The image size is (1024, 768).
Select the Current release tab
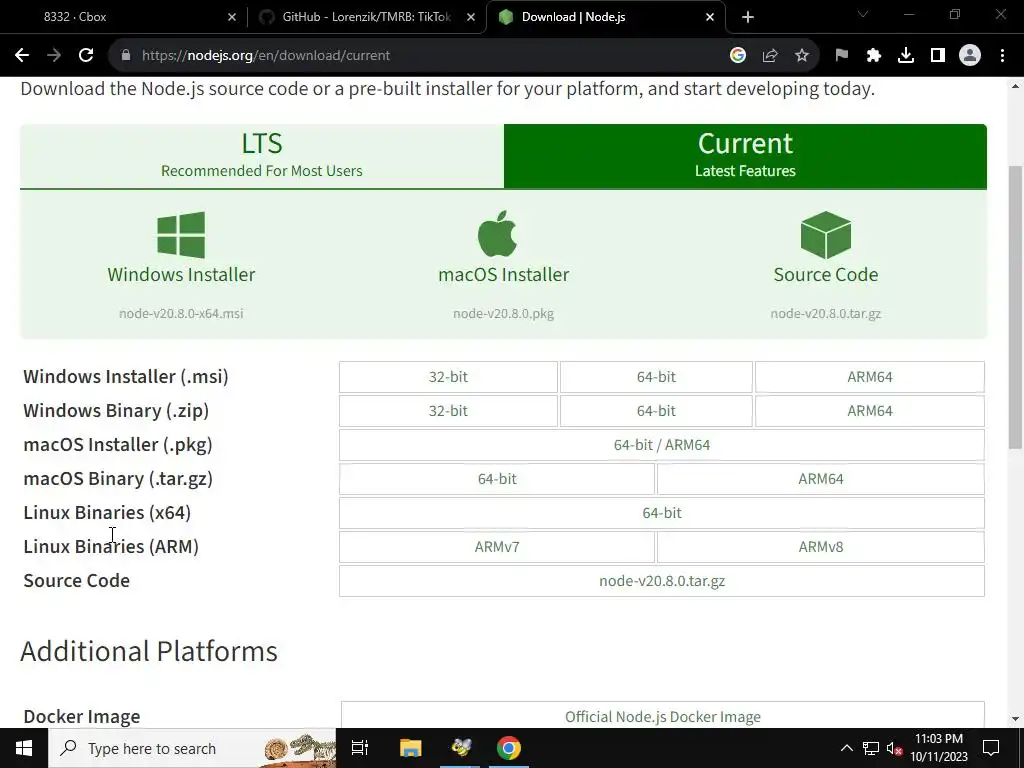point(745,156)
